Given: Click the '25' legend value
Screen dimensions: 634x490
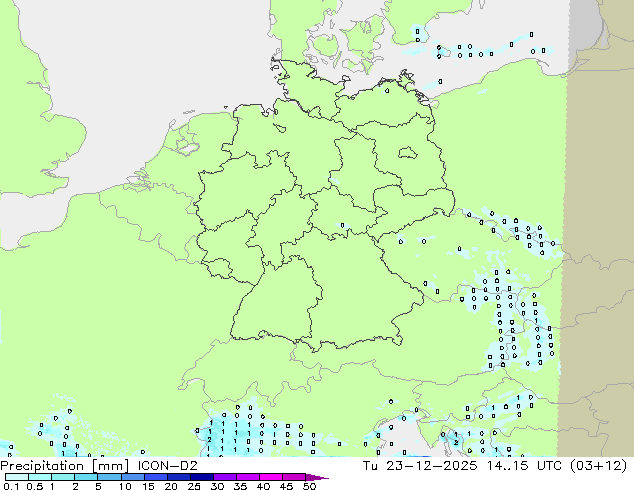Looking at the screenshot, I should pyautogui.click(x=194, y=486).
